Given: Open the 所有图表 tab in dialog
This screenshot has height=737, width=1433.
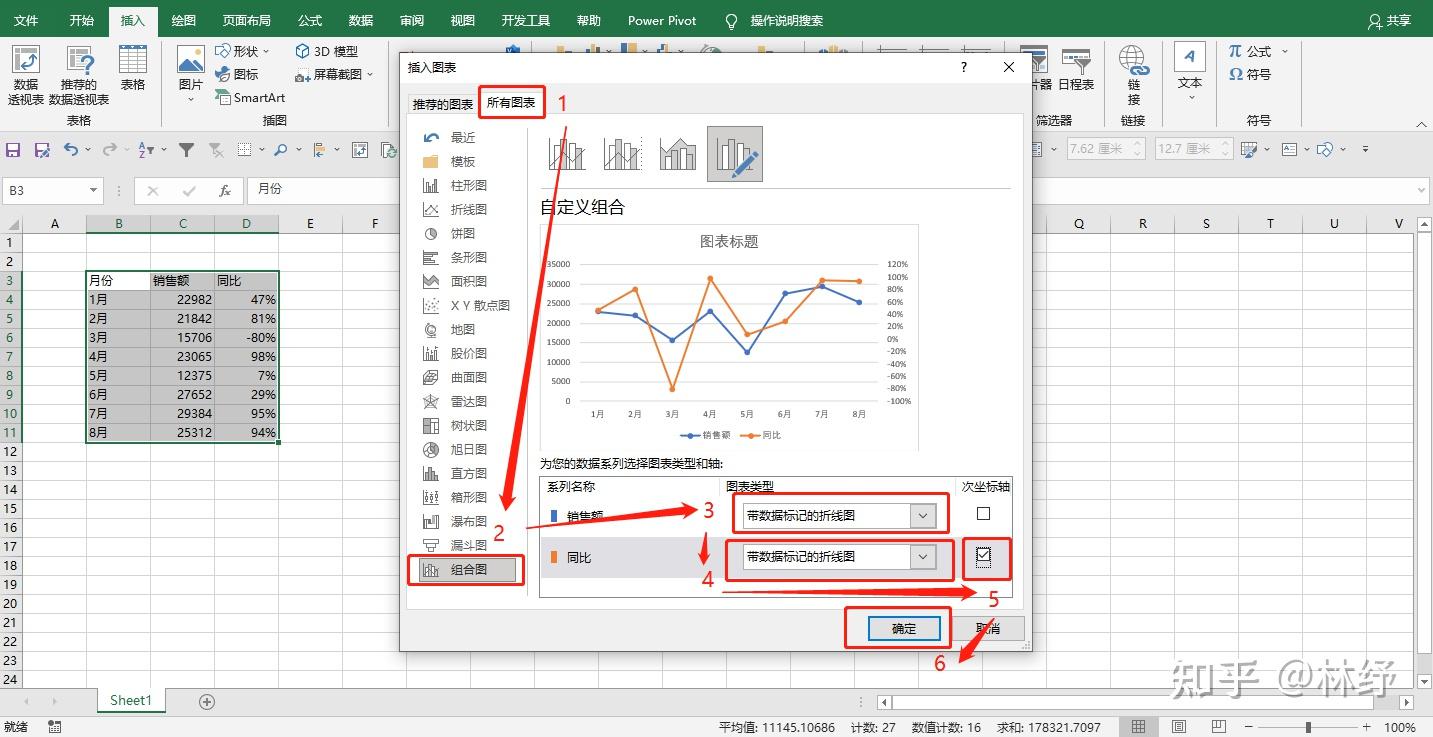Looking at the screenshot, I should [511, 103].
